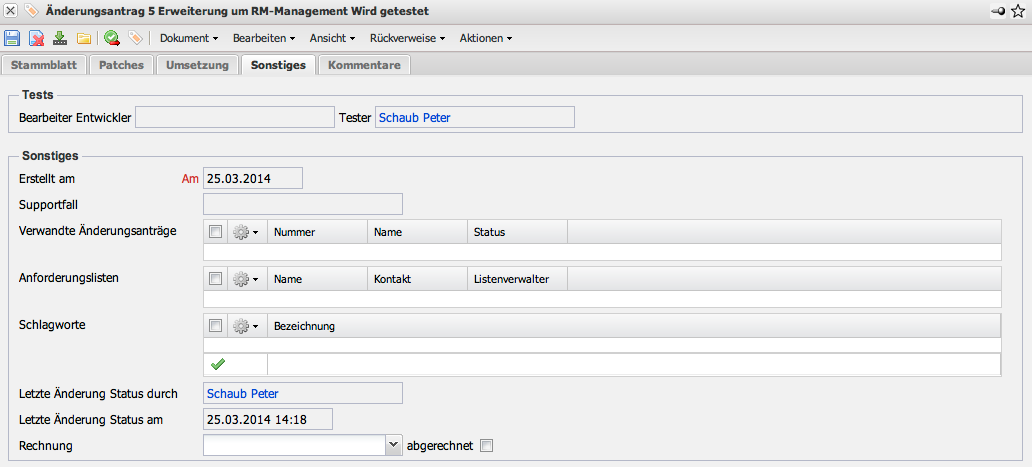Screen dimensions: 1032x467
Task: Open Schaub Peter link under Letzte Änderung
Action: click(x=243, y=393)
